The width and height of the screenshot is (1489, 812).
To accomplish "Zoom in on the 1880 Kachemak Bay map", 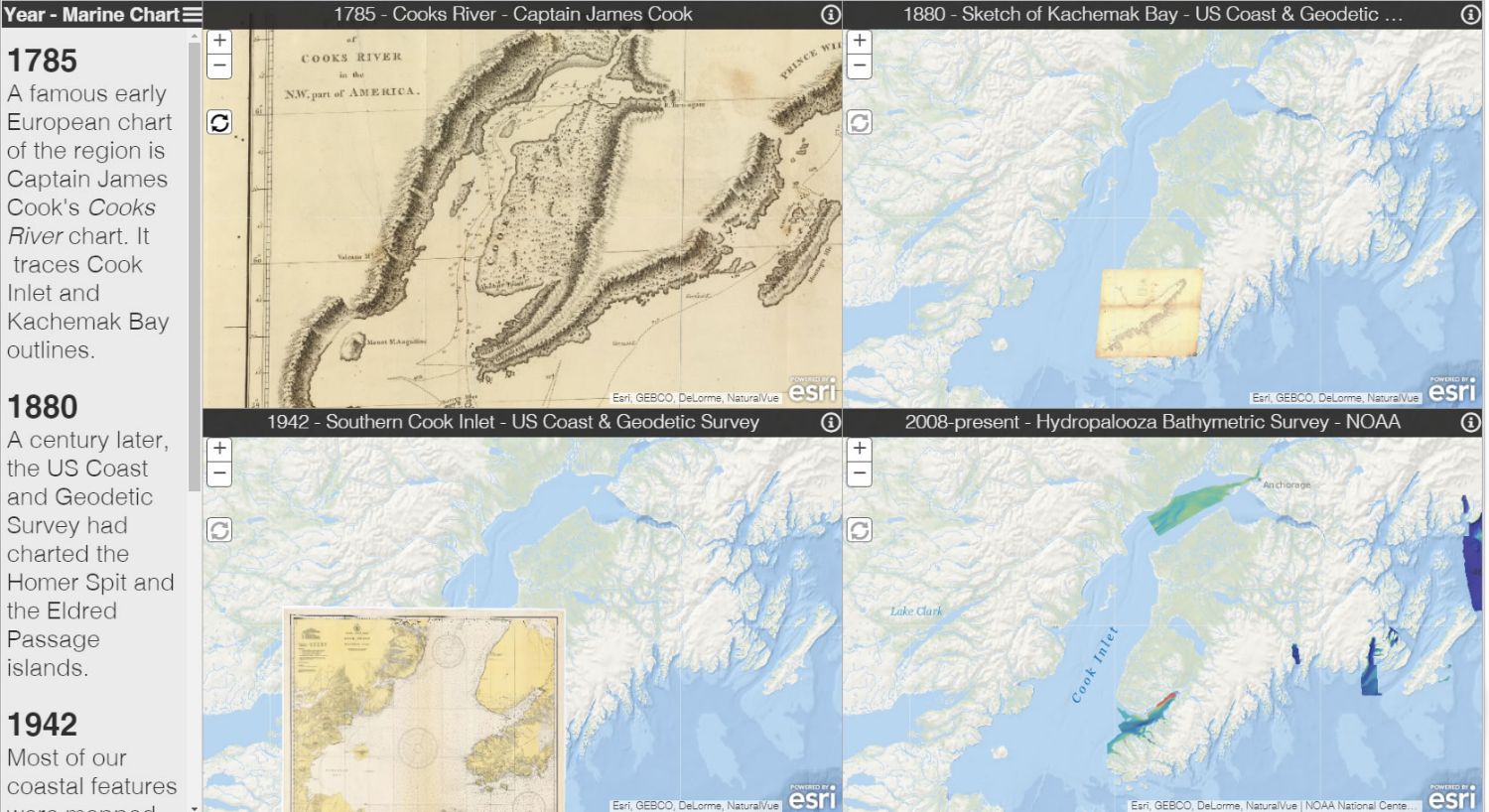I will pyautogui.click(x=860, y=42).
